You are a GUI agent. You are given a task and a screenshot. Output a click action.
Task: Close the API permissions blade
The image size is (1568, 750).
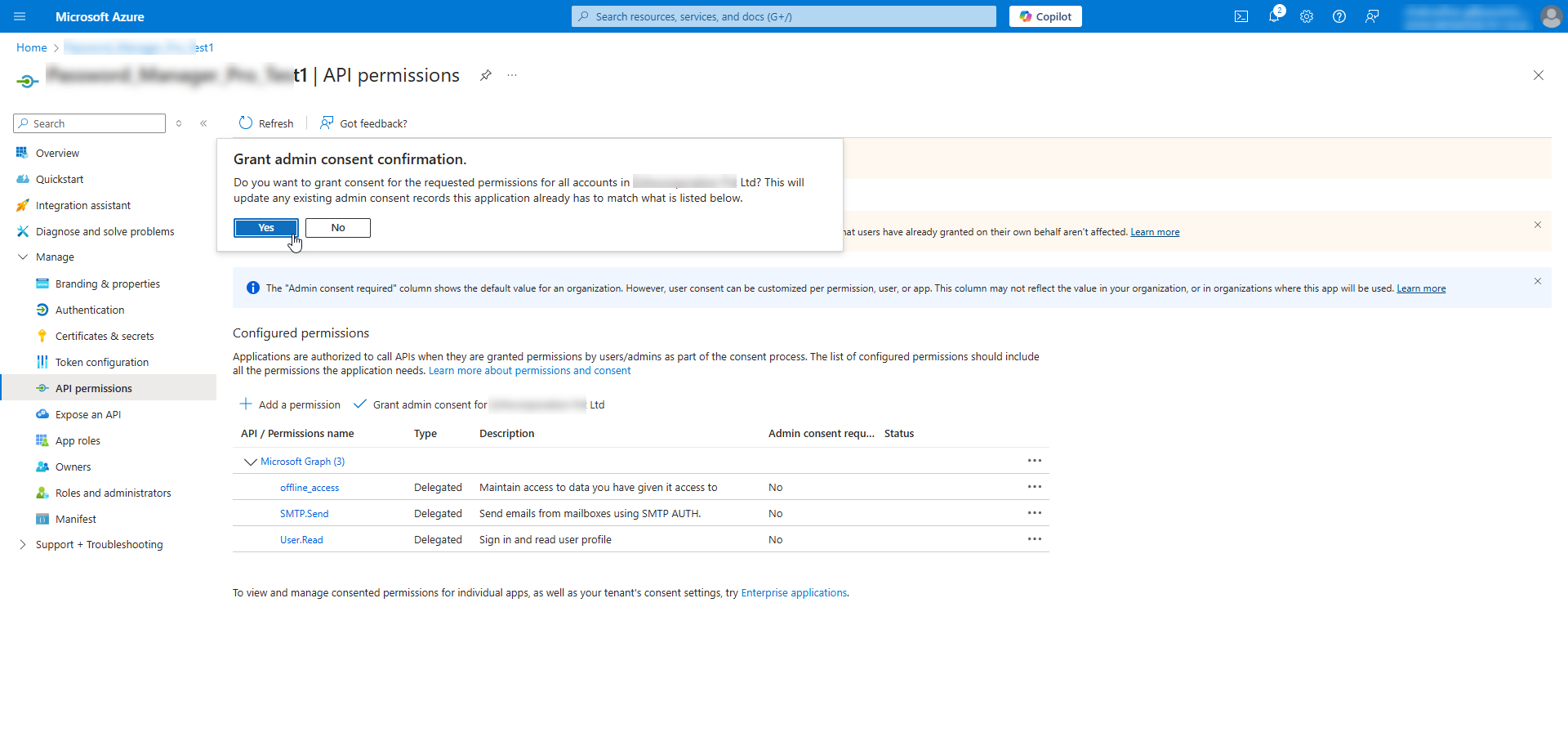(x=1539, y=75)
